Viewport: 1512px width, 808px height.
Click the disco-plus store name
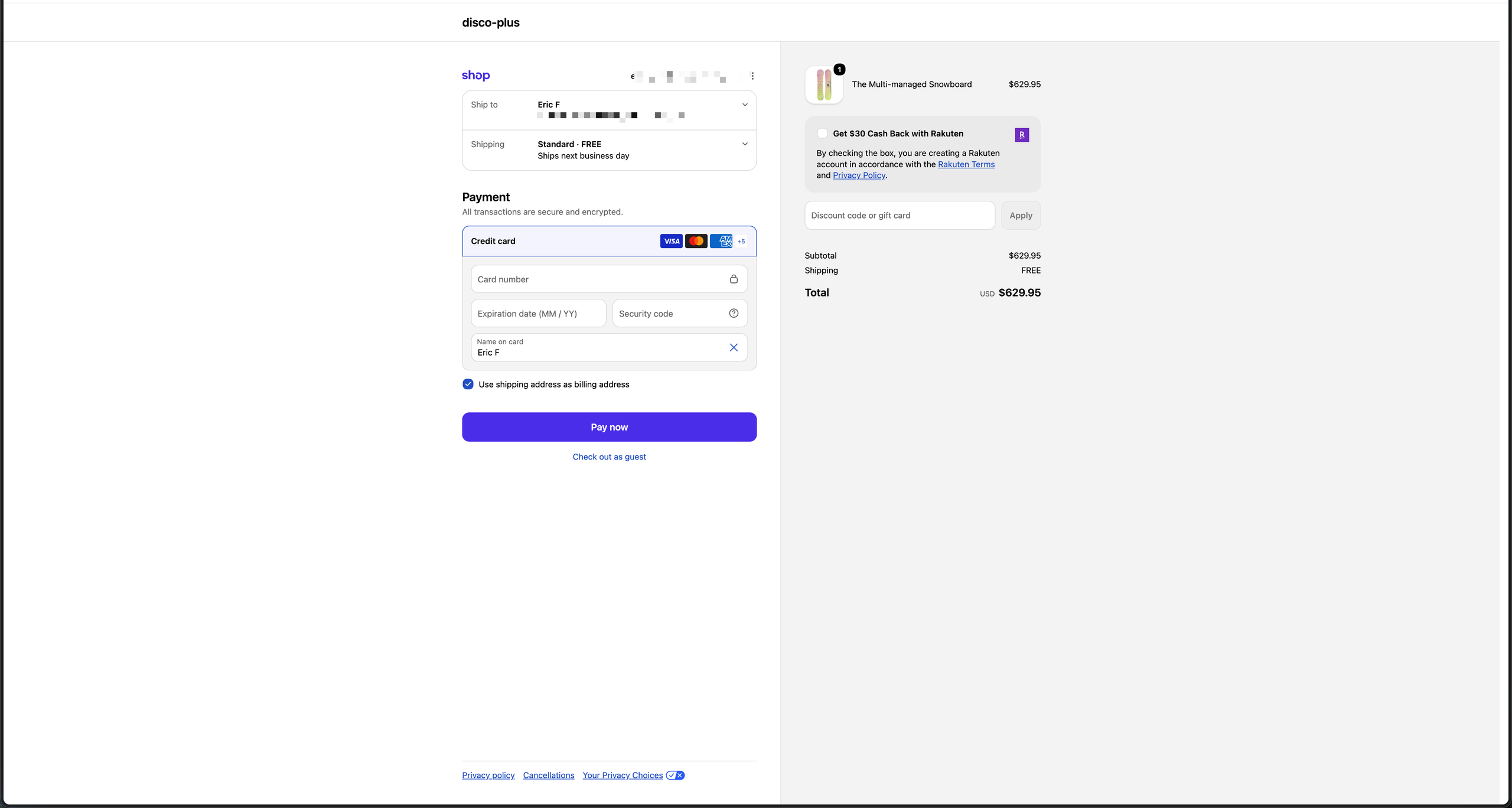pos(491,22)
